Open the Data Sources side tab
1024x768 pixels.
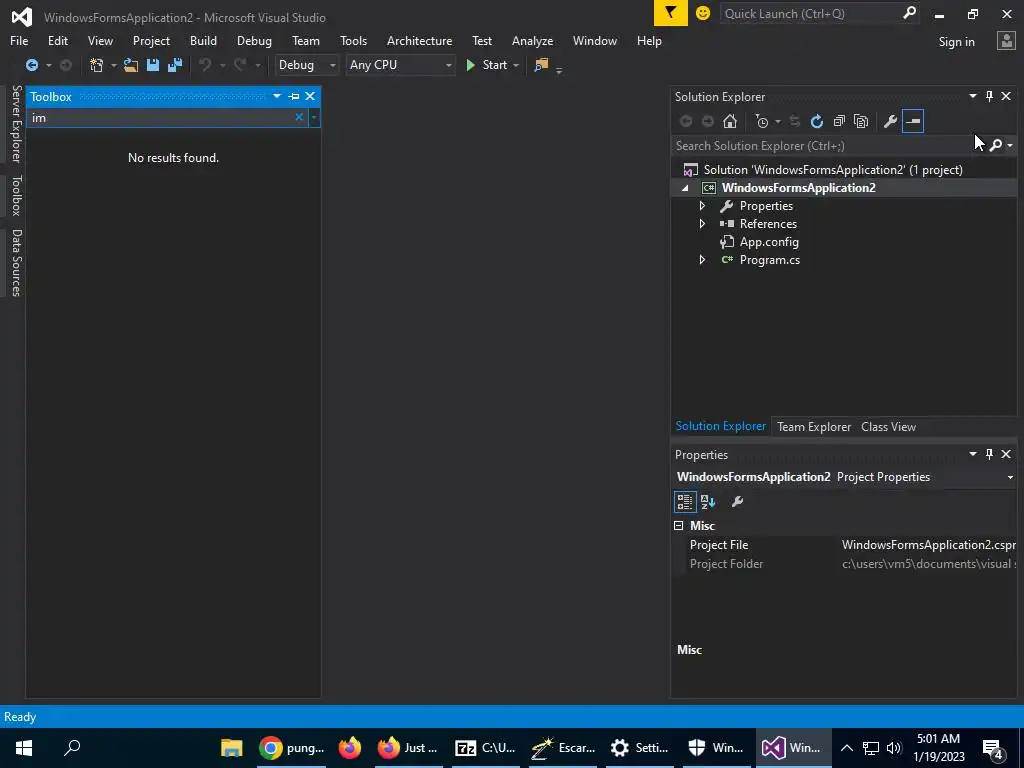(16, 263)
